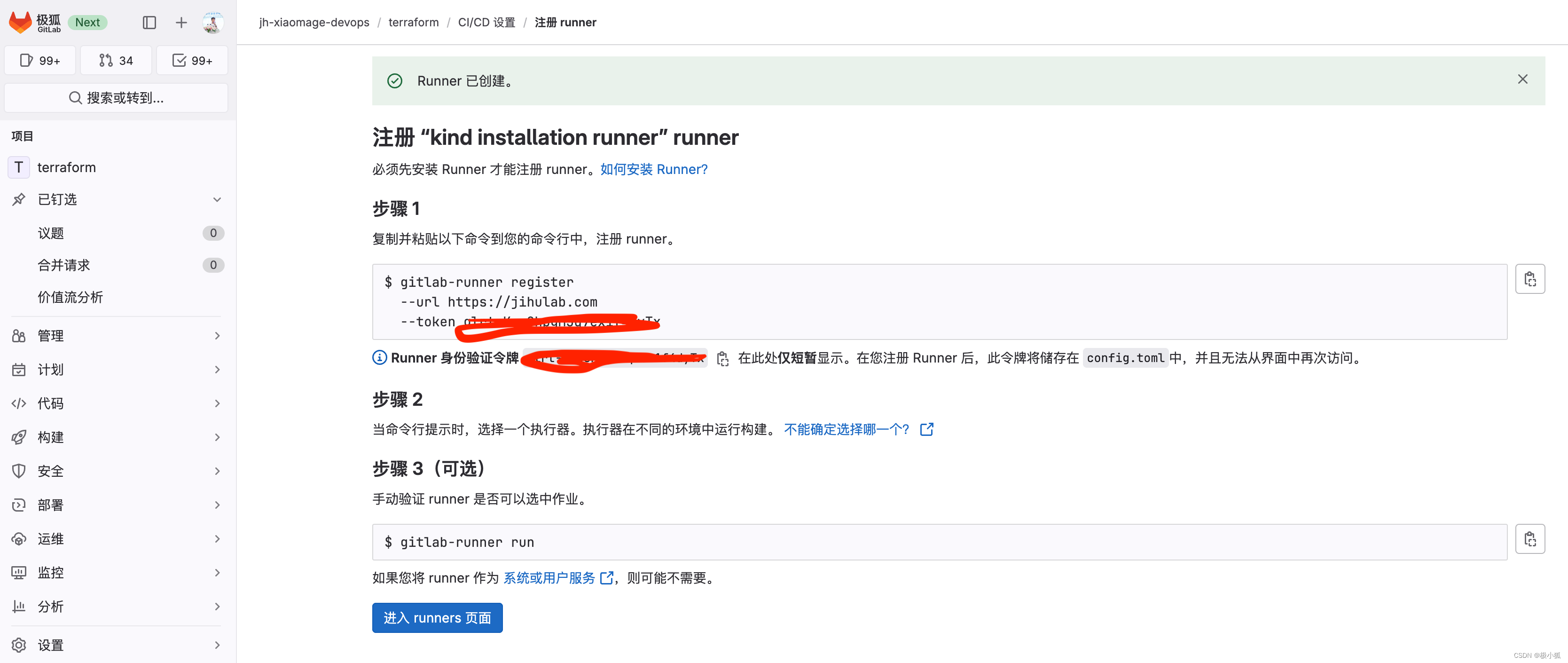Click the Go to runners page button
The image size is (1568, 663).
437,617
